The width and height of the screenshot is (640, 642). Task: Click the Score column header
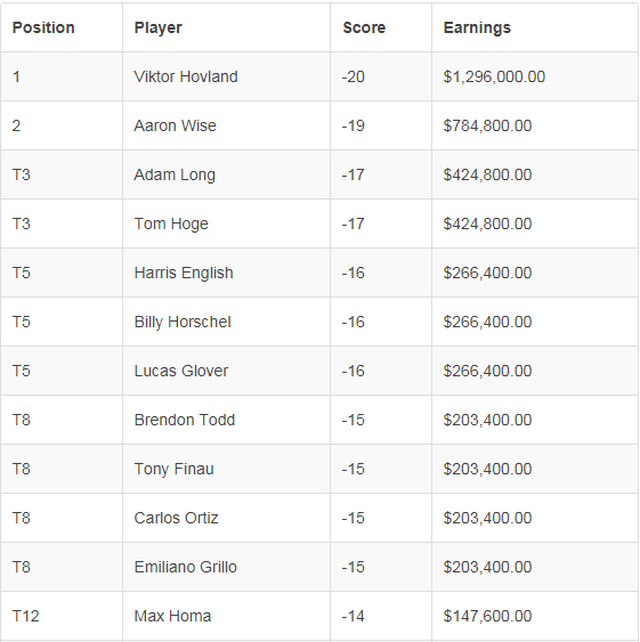(x=364, y=28)
